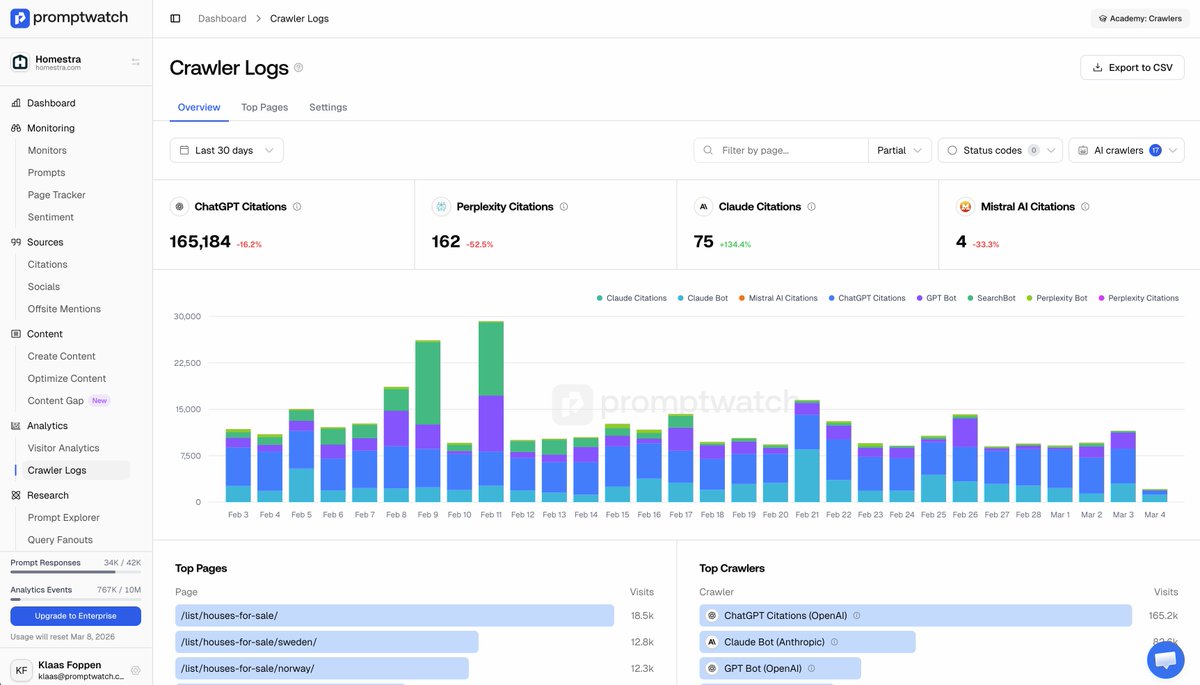Collapse the Research sidebar section
The image size is (1200, 685).
pyautogui.click(x=48, y=495)
